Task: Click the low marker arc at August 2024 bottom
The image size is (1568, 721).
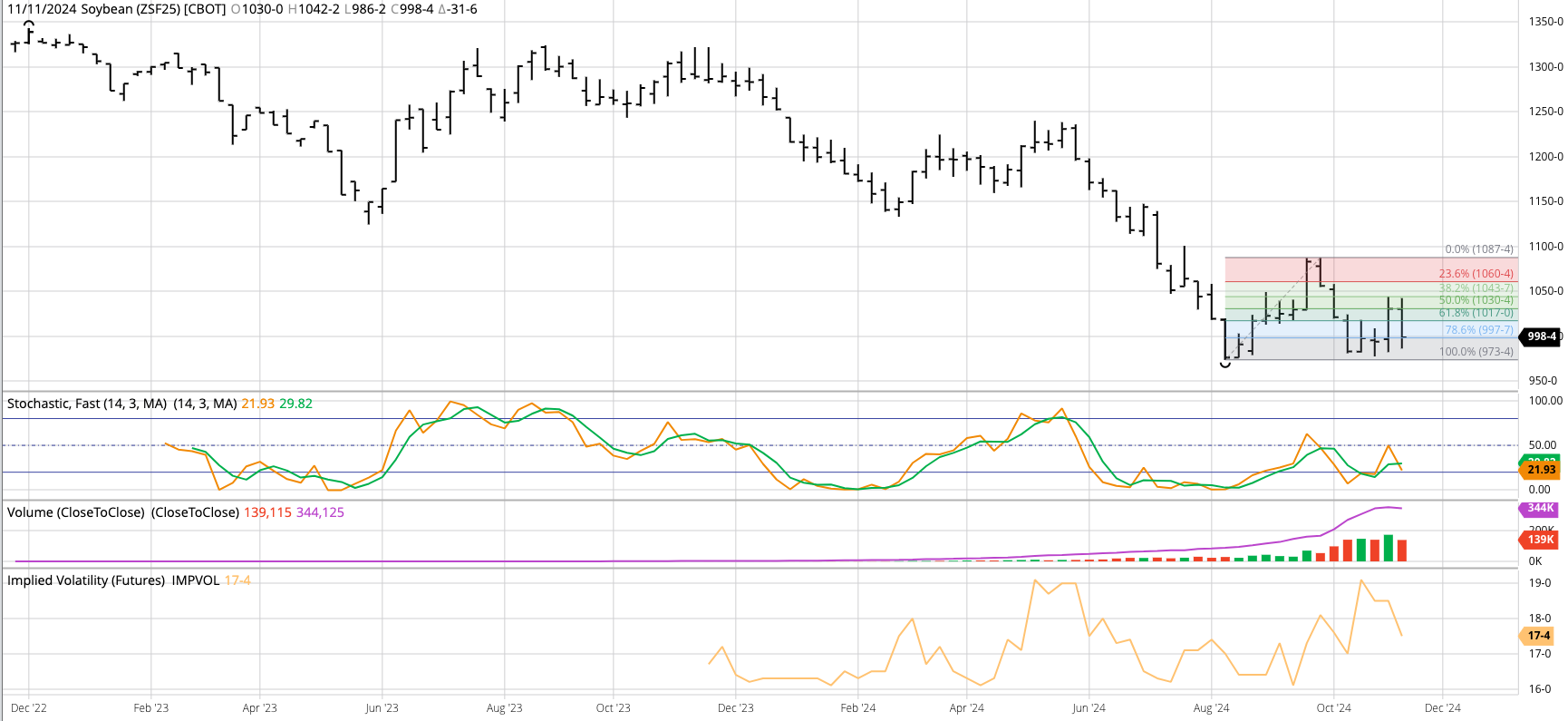Action: (1225, 364)
